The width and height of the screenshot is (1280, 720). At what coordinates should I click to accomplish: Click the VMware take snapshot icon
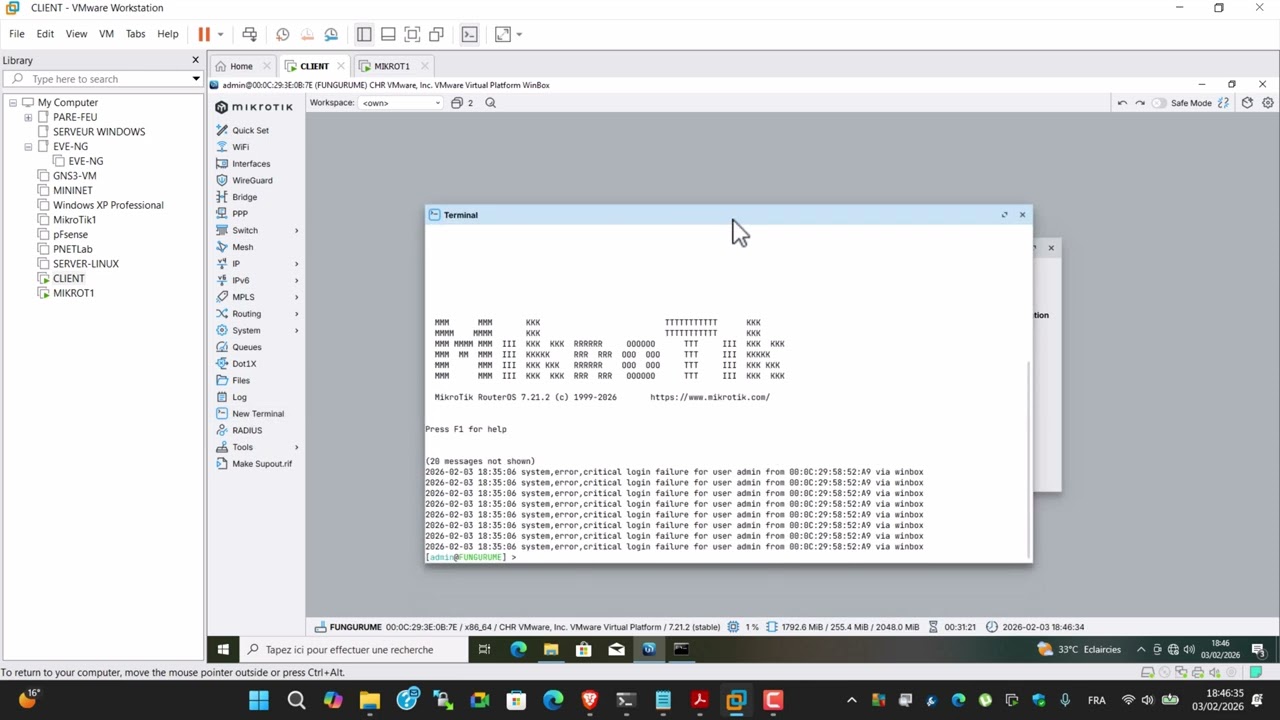coord(283,34)
